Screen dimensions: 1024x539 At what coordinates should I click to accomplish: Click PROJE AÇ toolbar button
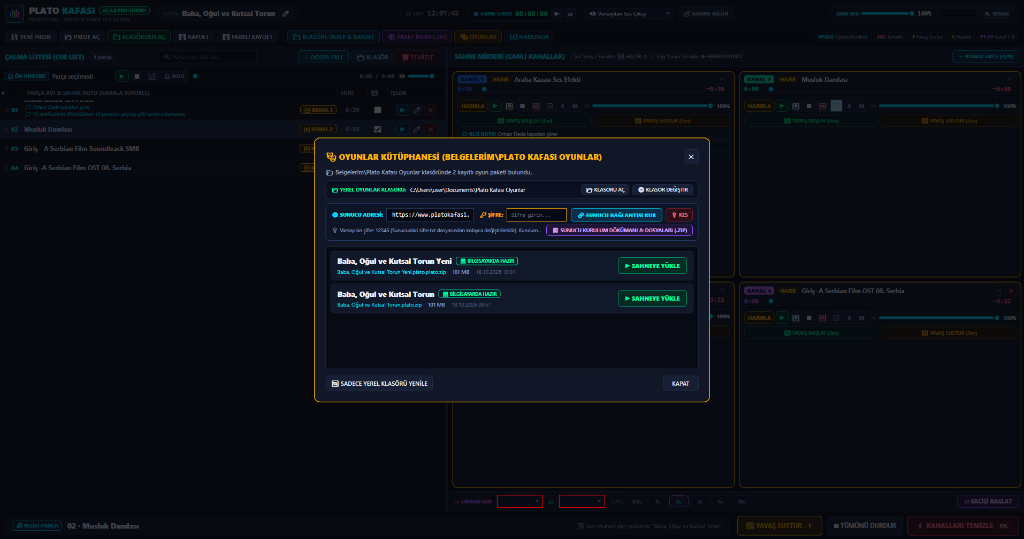[x=82, y=37]
